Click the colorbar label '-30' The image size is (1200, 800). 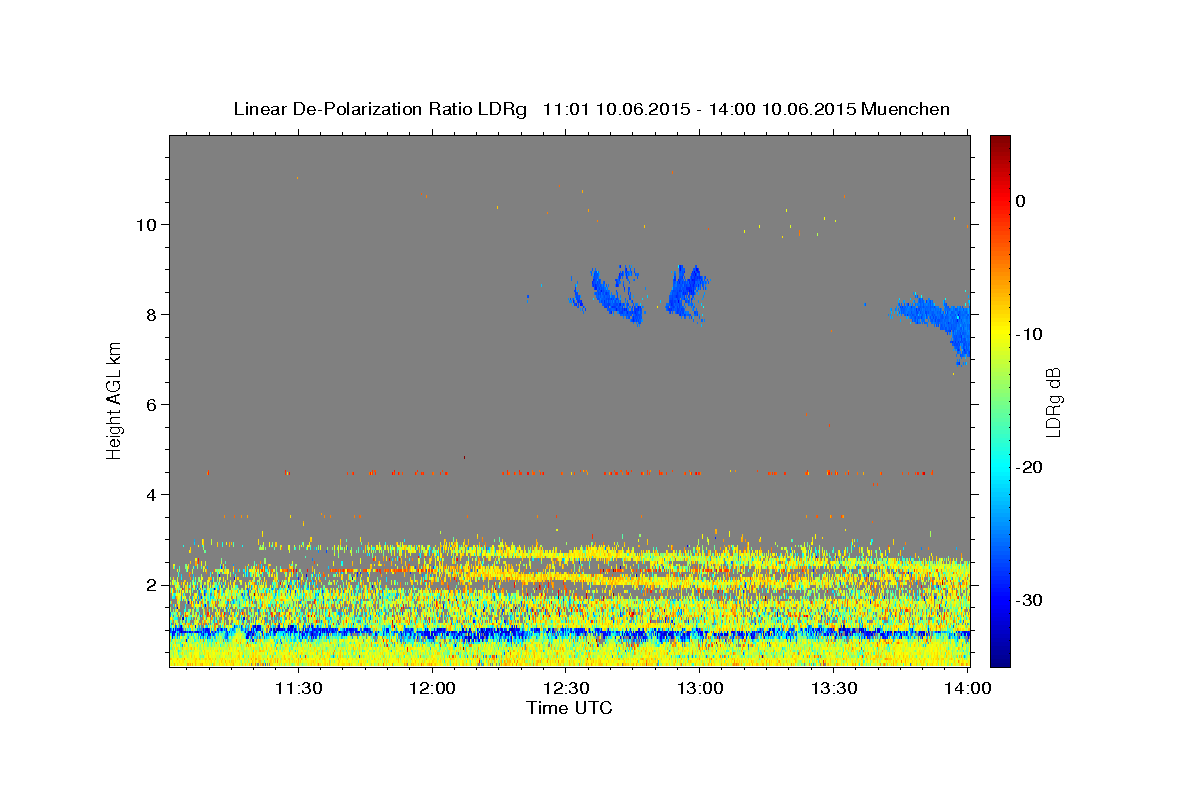point(1030,600)
